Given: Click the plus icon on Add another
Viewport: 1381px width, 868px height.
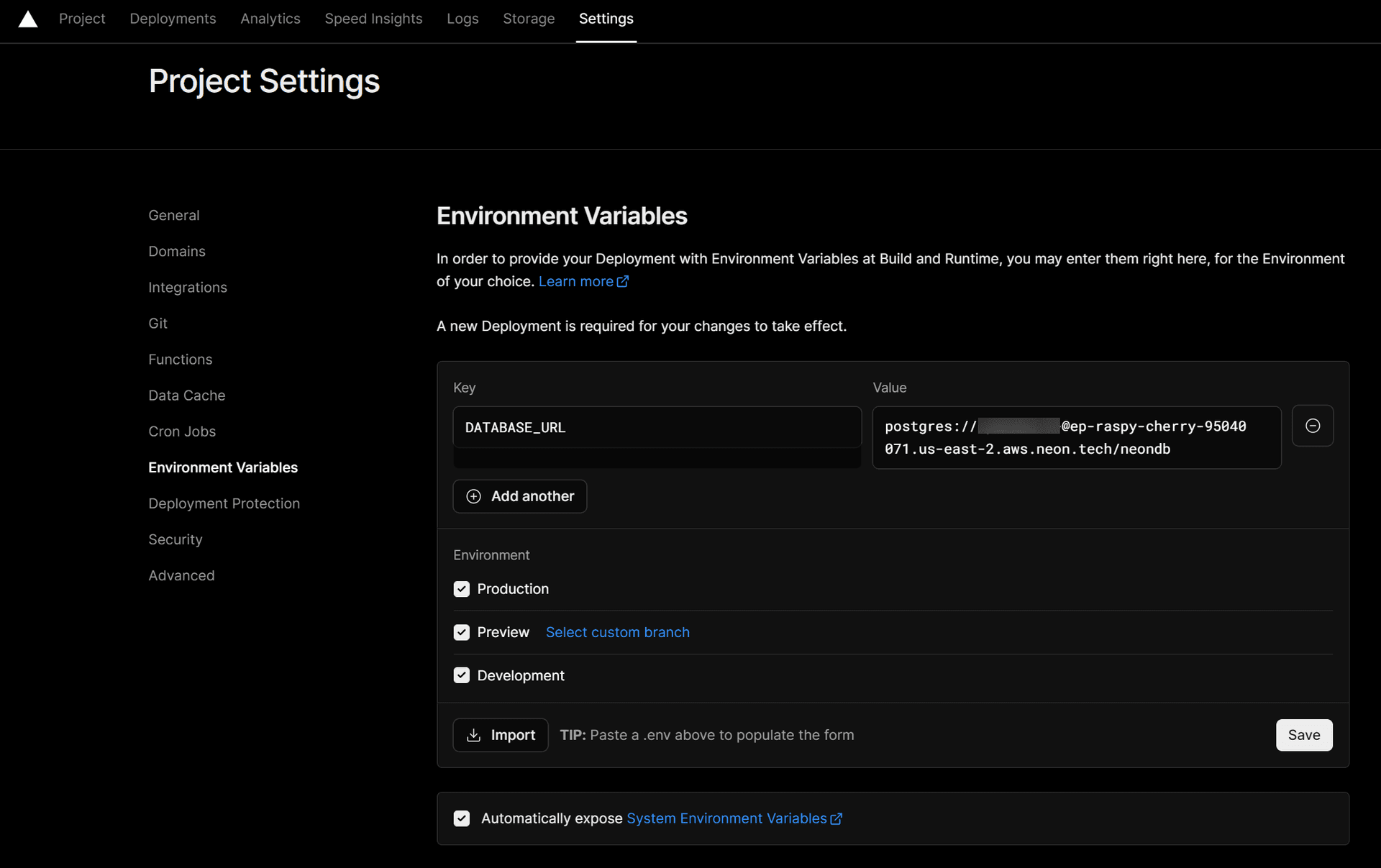Looking at the screenshot, I should tap(474, 496).
